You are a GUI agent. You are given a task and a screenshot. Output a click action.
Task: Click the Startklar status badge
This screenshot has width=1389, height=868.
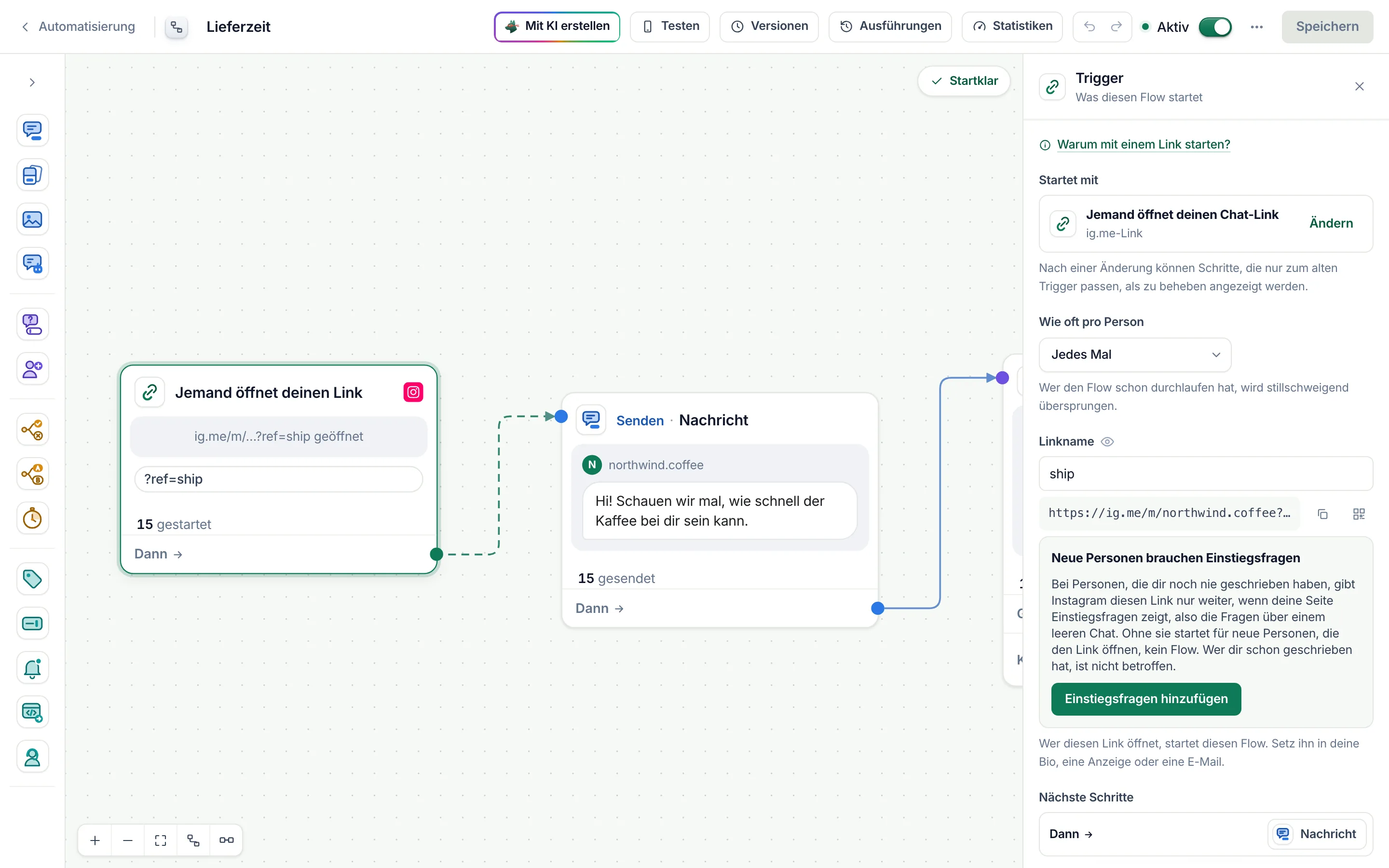pos(964,81)
